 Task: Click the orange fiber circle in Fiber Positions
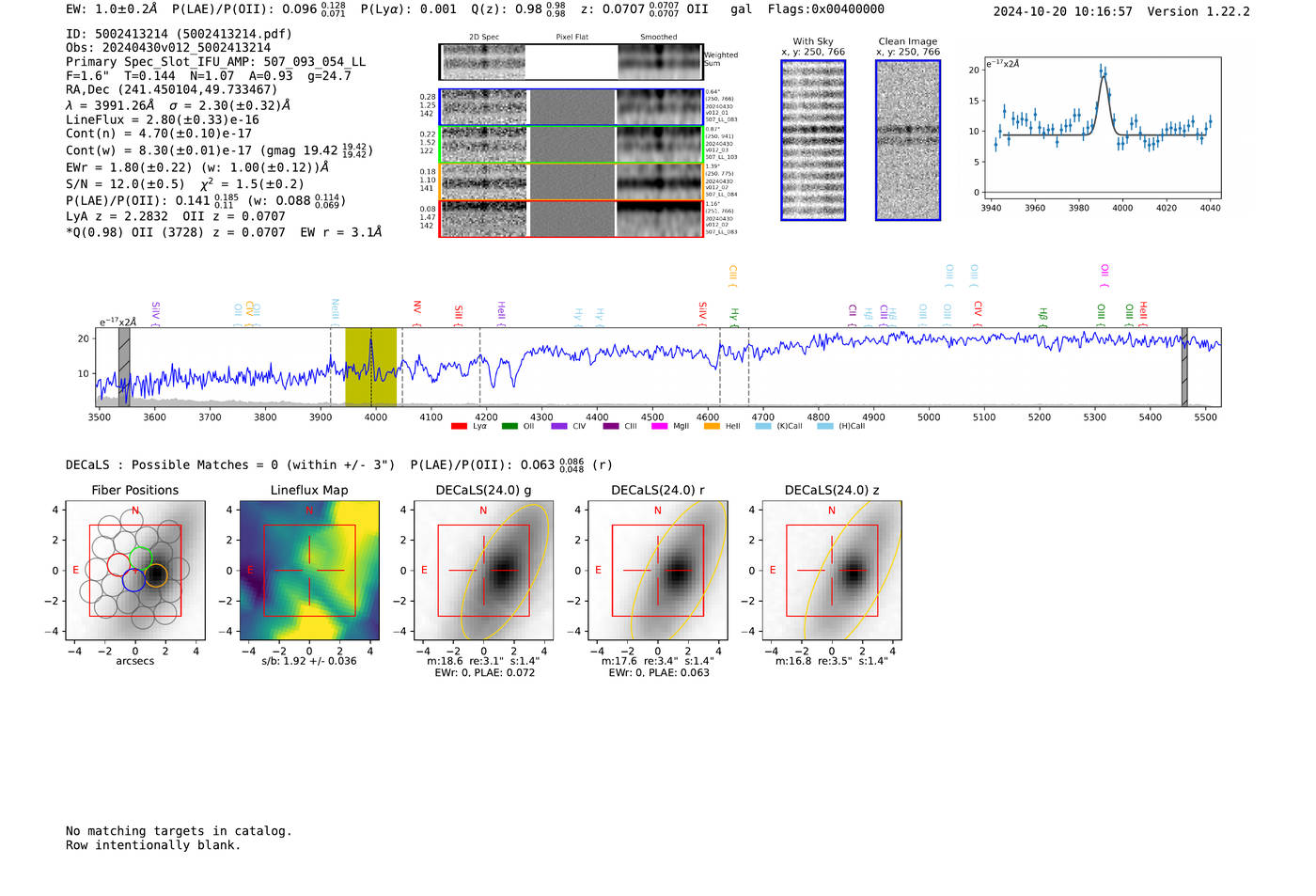pyautogui.click(x=156, y=575)
